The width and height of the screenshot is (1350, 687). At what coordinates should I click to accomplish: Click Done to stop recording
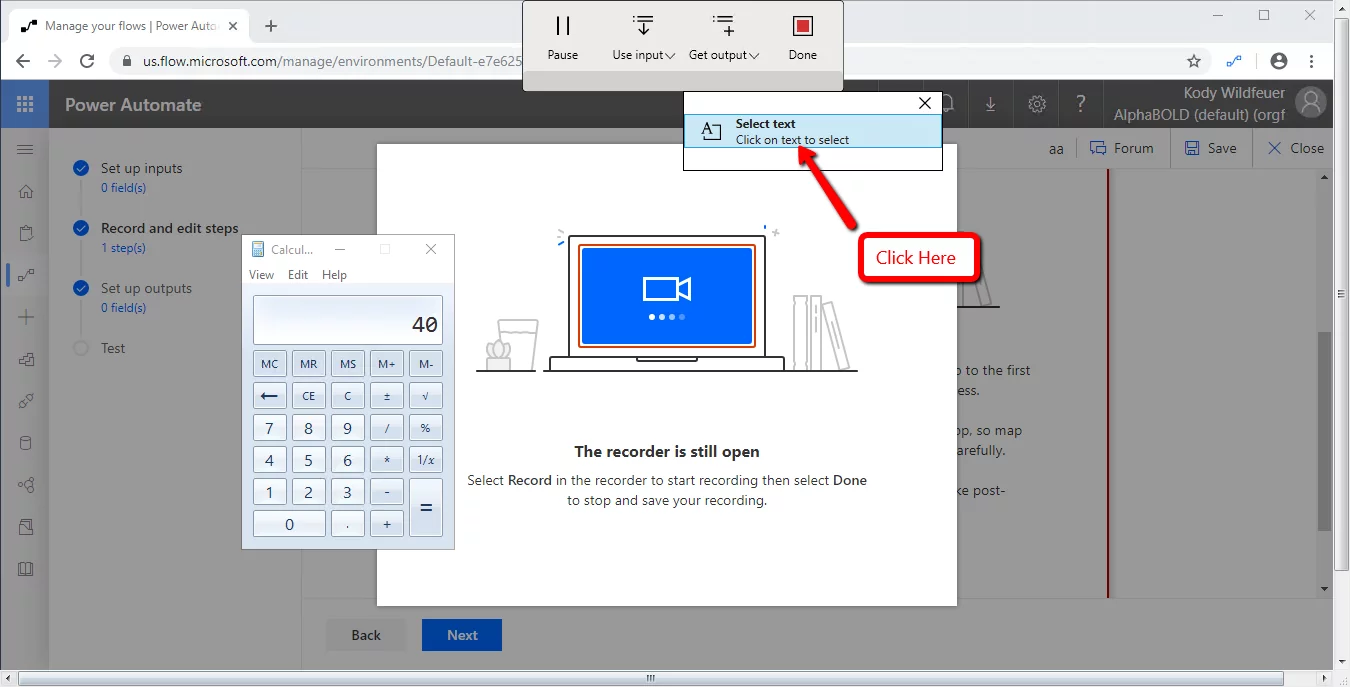tap(802, 38)
